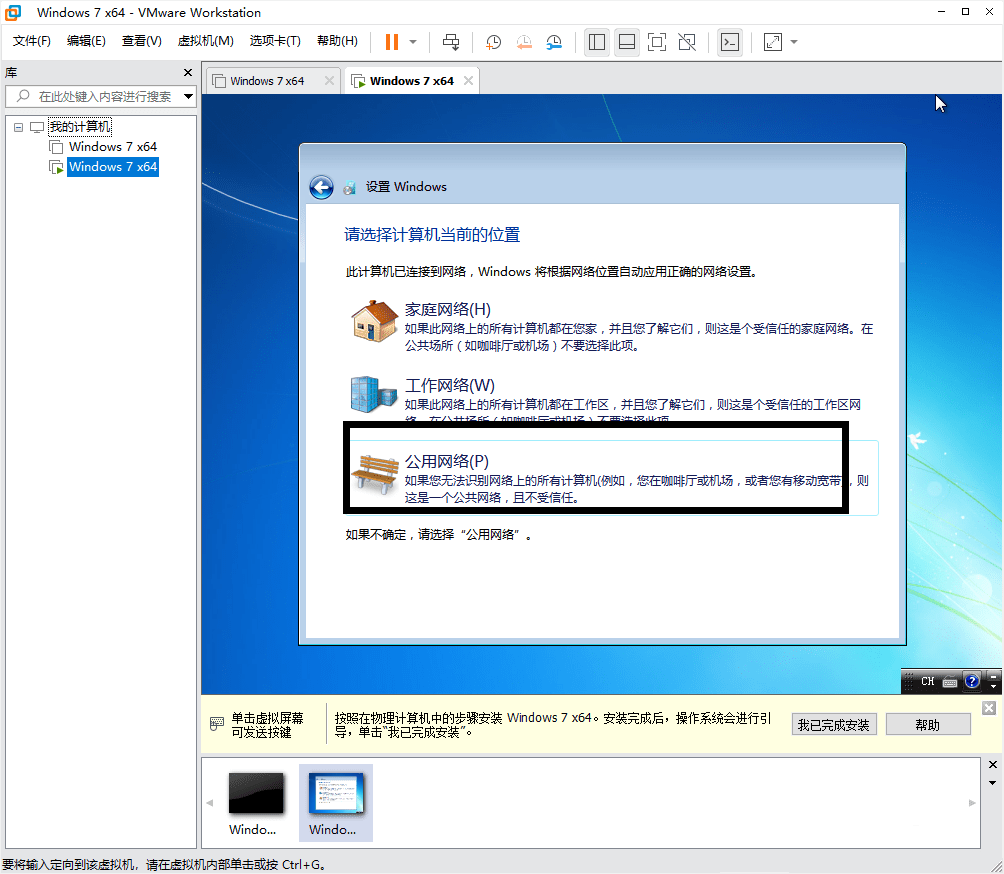Viewport: 1004px width, 874px height.
Task: Open the 帮助(H) menu
Action: (337, 41)
